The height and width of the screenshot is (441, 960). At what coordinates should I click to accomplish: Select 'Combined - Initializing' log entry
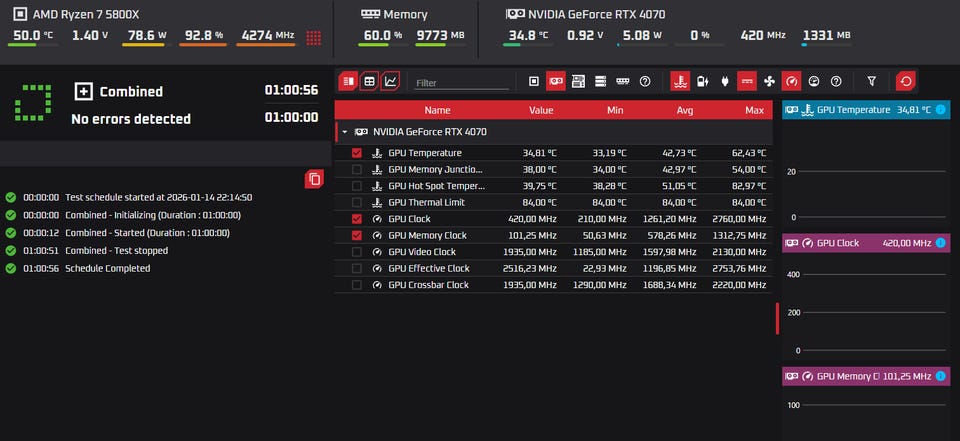[152, 215]
